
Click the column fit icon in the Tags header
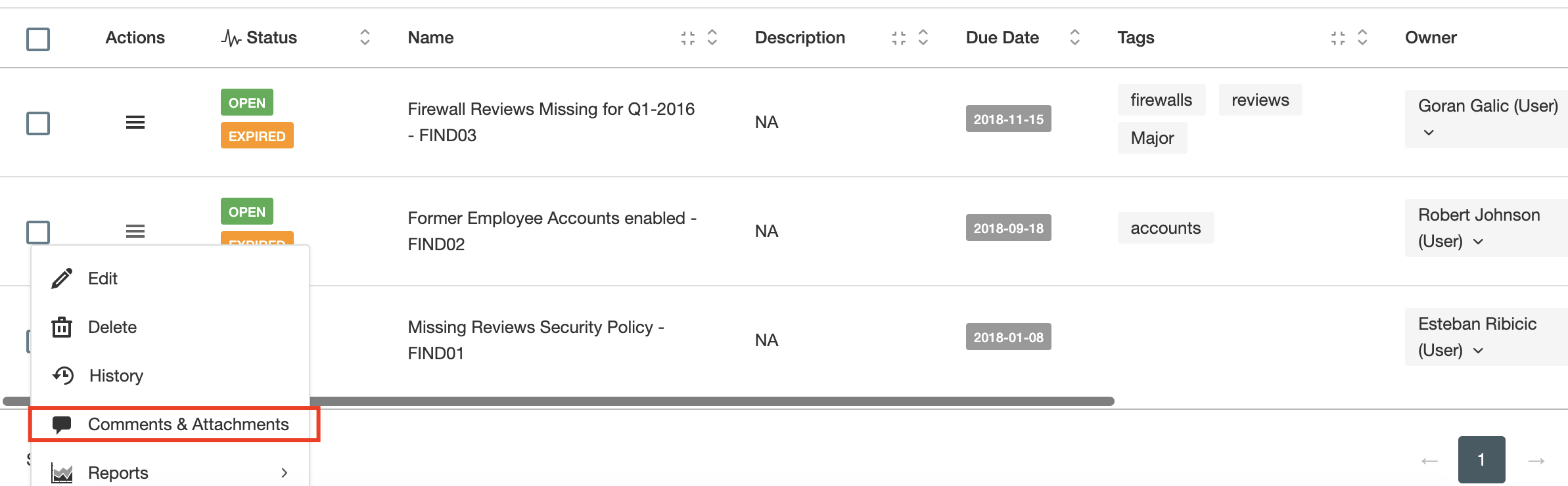(1337, 37)
